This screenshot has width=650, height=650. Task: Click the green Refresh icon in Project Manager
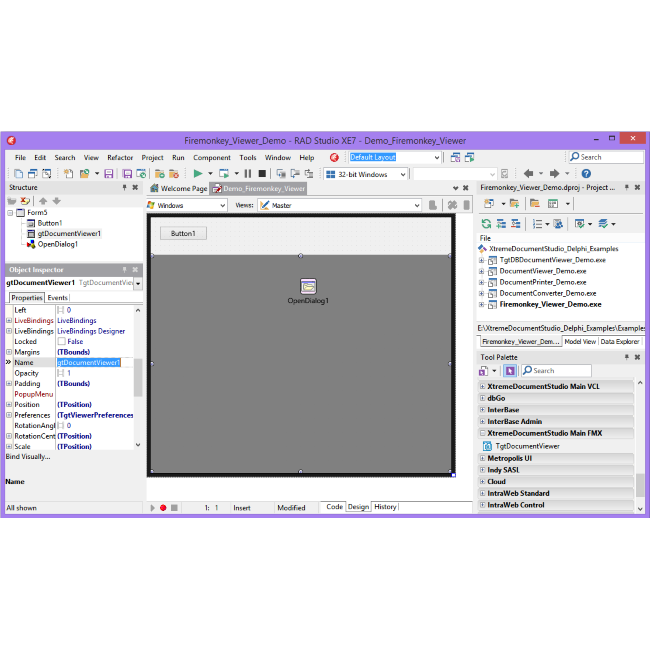tap(486, 224)
